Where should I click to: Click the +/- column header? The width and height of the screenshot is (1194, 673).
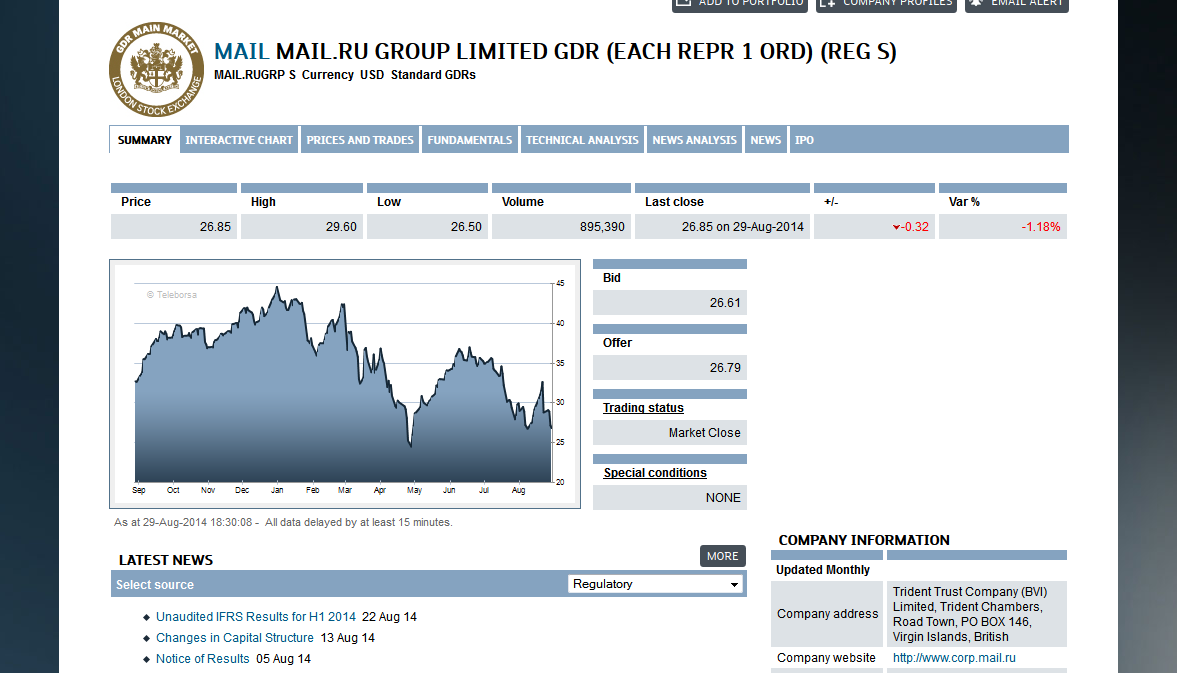[x=831, y=202]
